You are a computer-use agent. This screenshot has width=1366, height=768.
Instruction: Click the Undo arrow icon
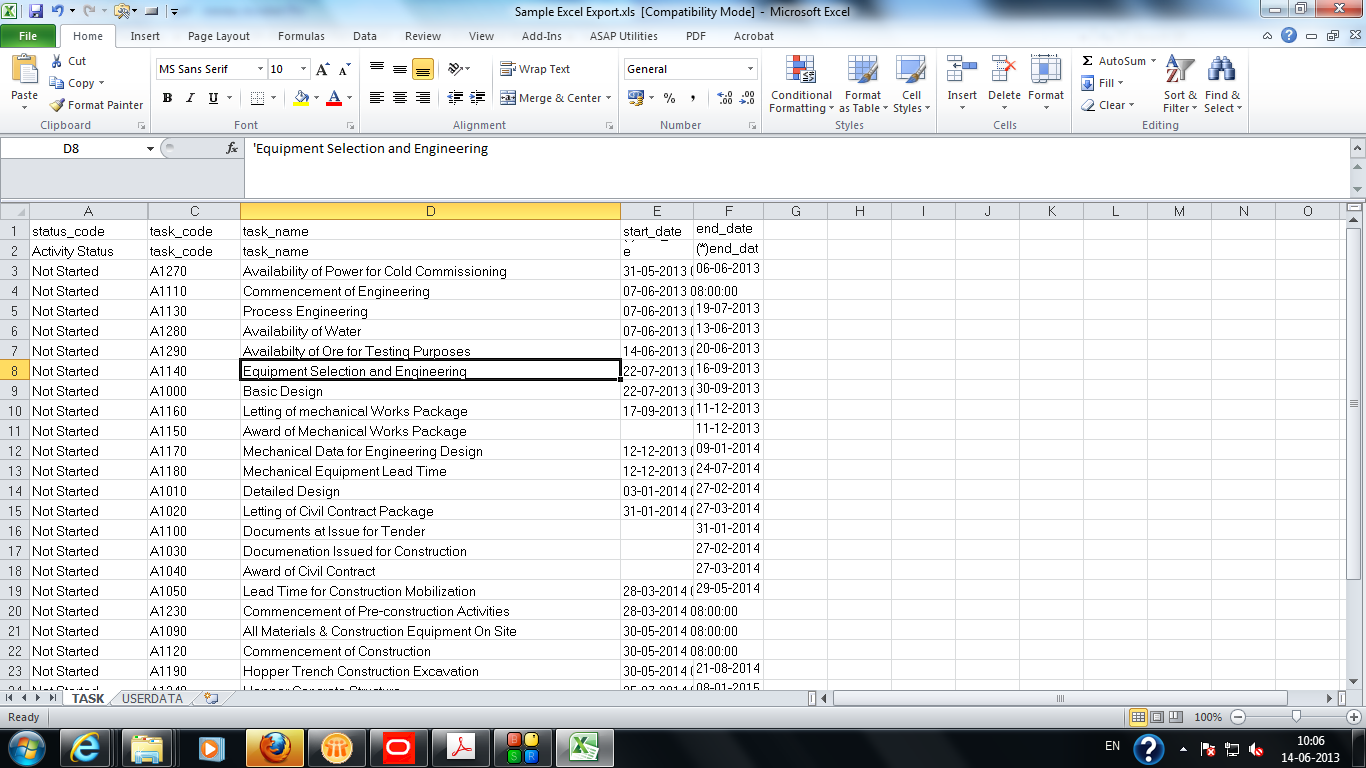coord(58,11)
